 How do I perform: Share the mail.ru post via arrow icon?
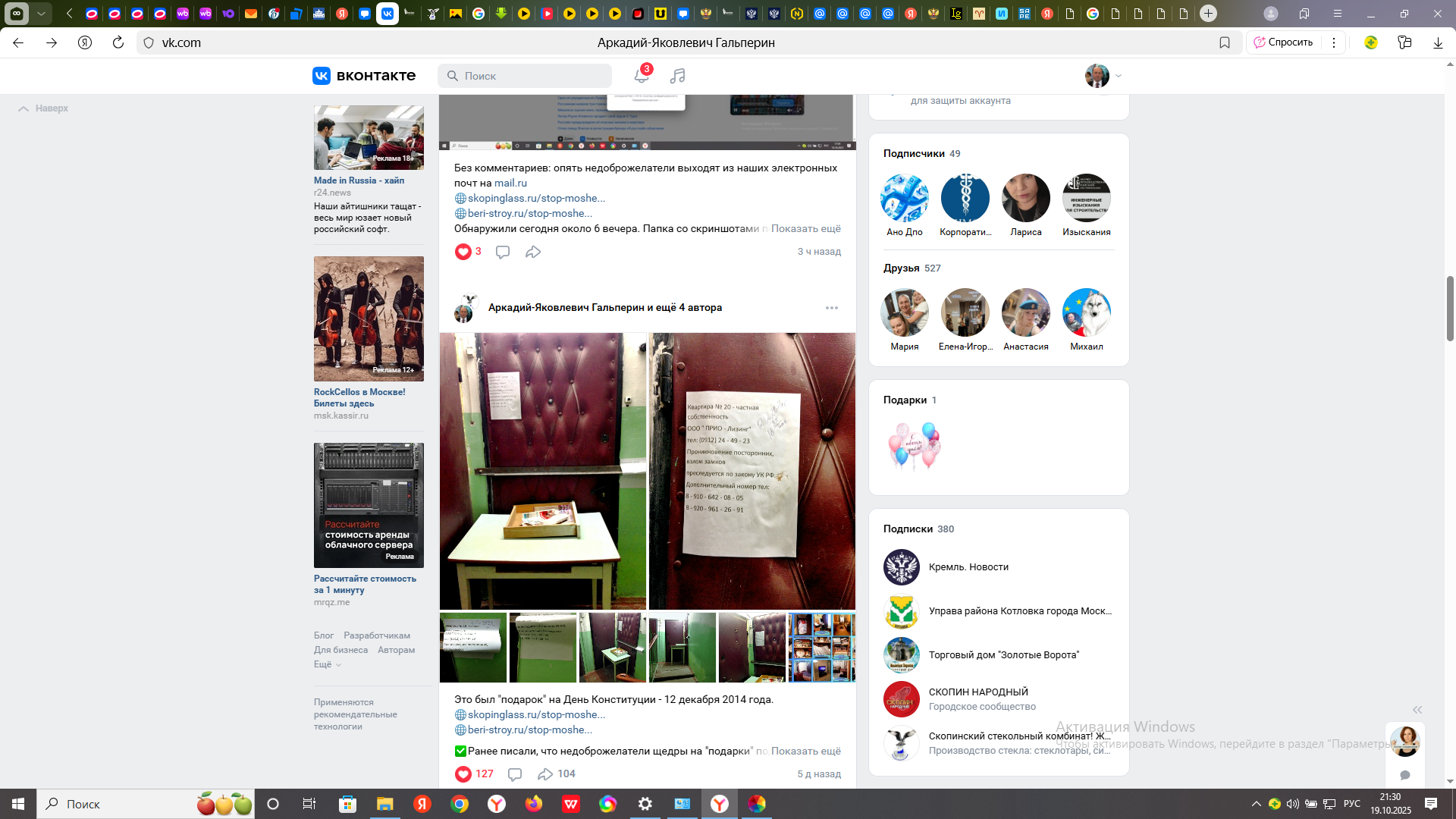[x=533, y=252]
